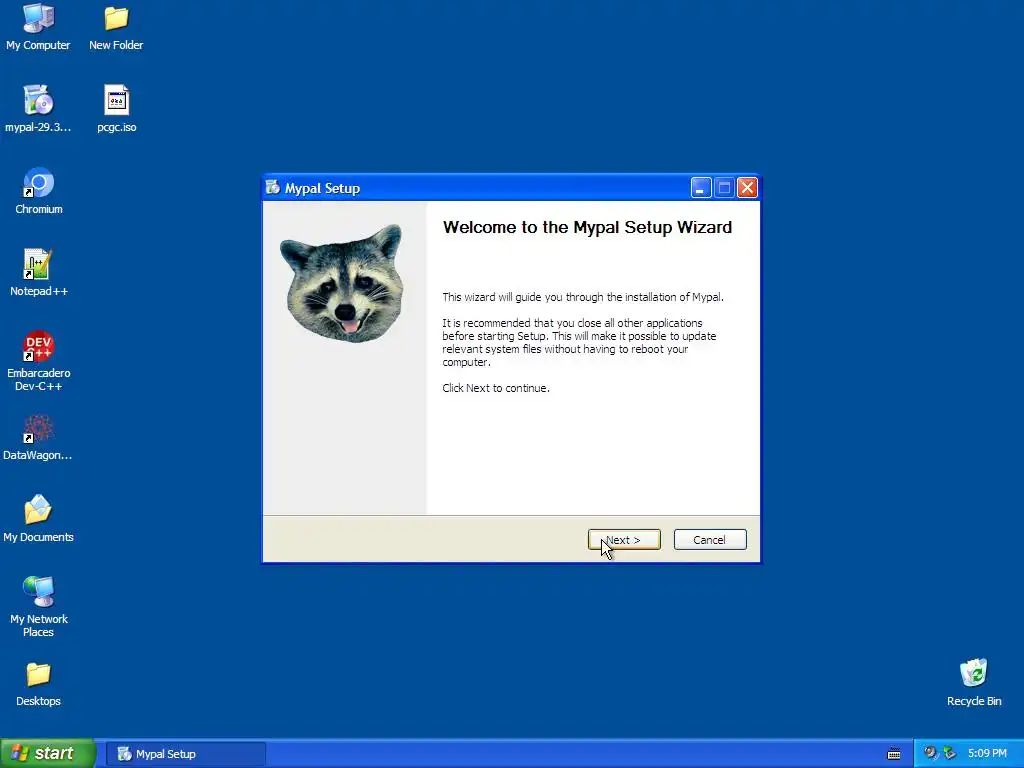Click the Mypal Setup taskbar button
Image resolution: width=1024 pixels, height=768 pixels.
click(185, 754)
